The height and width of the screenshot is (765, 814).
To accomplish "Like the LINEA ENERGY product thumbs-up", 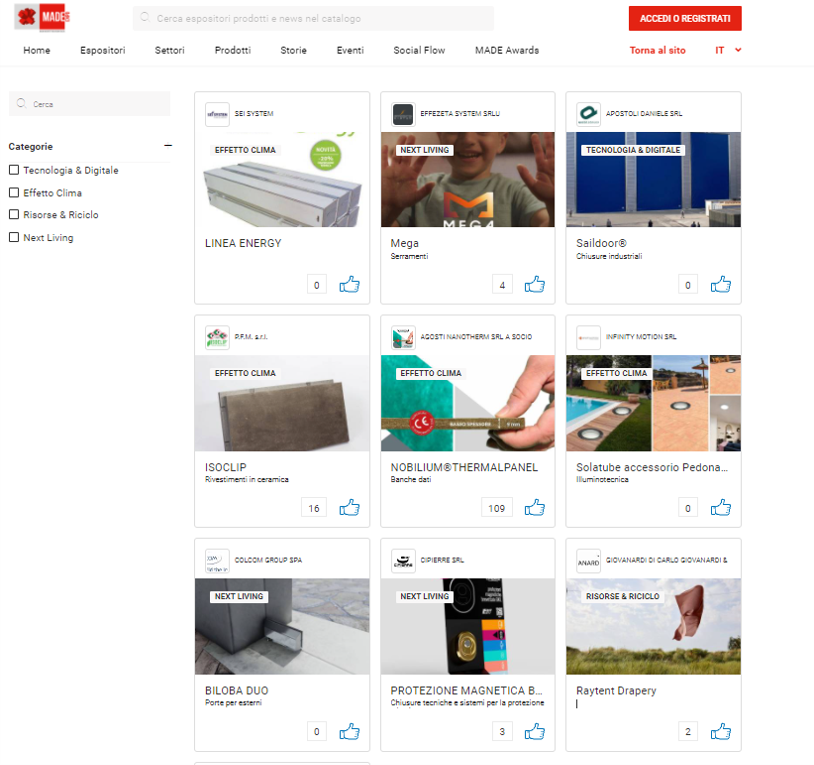I will tap(349, 284).
